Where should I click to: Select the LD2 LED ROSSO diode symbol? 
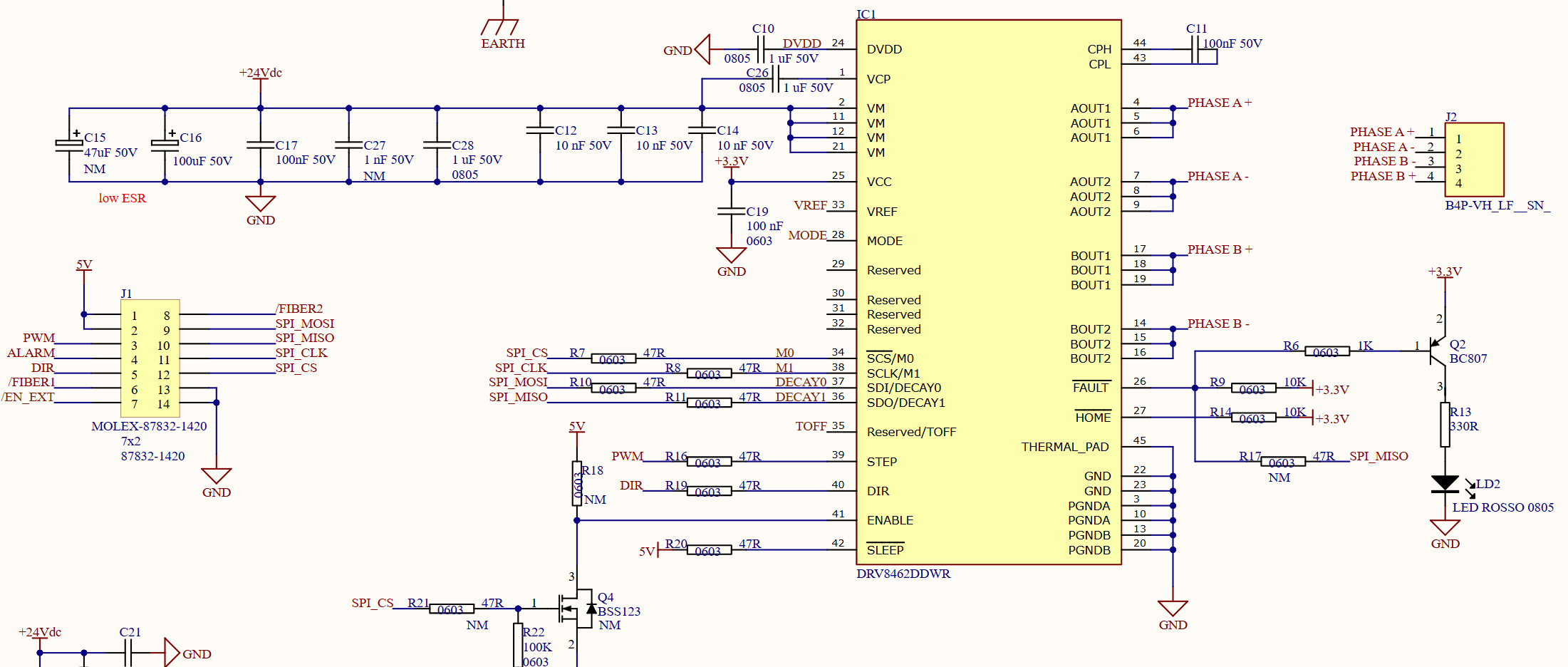click(x=1445, y=484)
